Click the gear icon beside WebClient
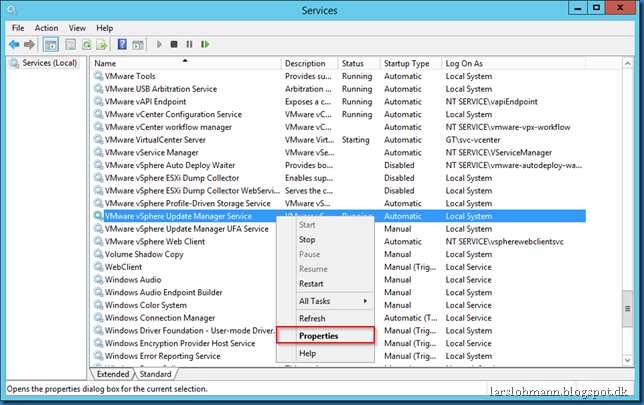Image resolution: width=644 pixels, height=405 pixels. 98,267
